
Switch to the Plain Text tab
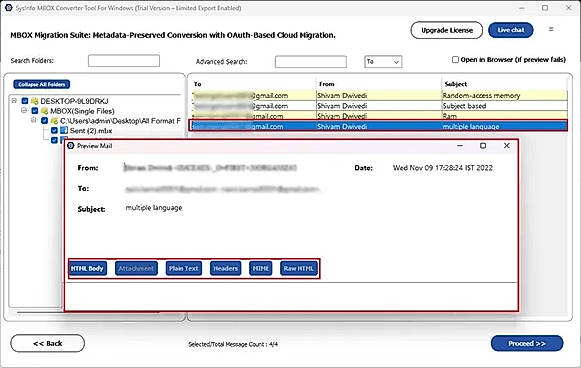pyautogui.click(x=184, y=268)
